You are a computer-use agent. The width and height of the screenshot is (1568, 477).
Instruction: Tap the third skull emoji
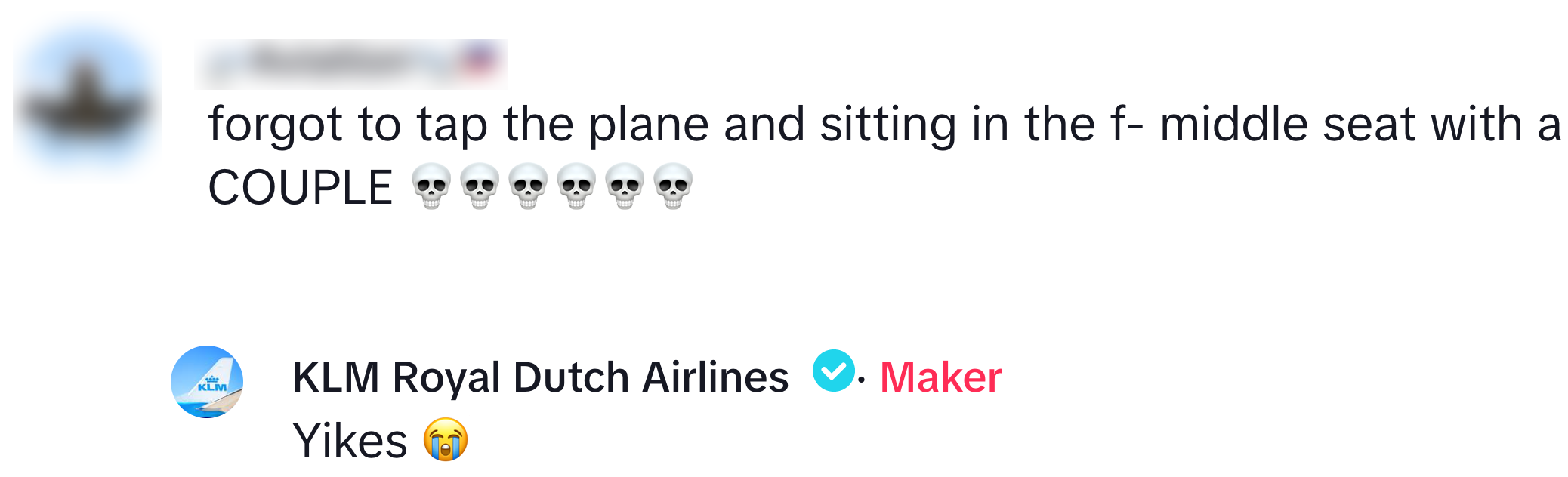coord(528,186)
